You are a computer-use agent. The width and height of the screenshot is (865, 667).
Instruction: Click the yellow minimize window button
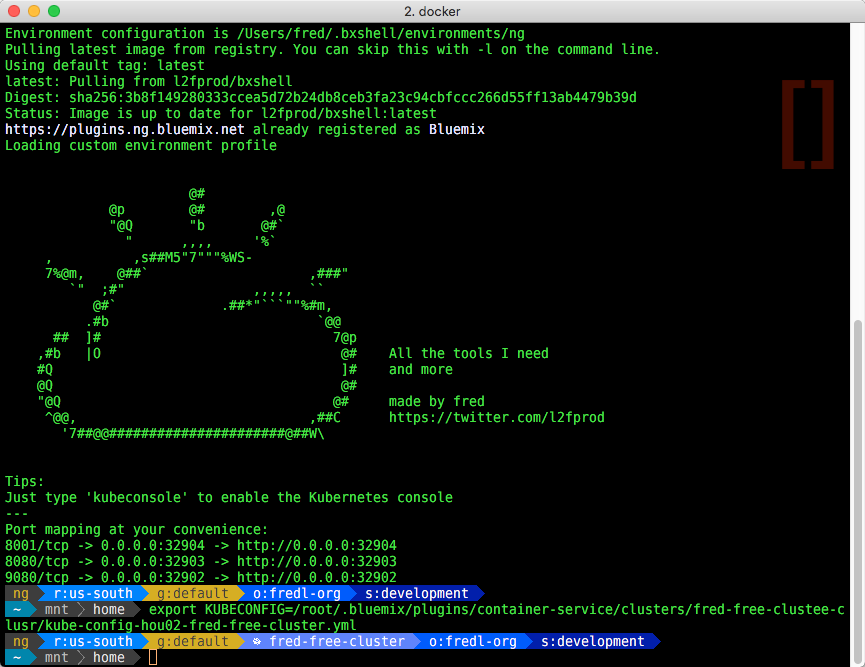point(34,11)
